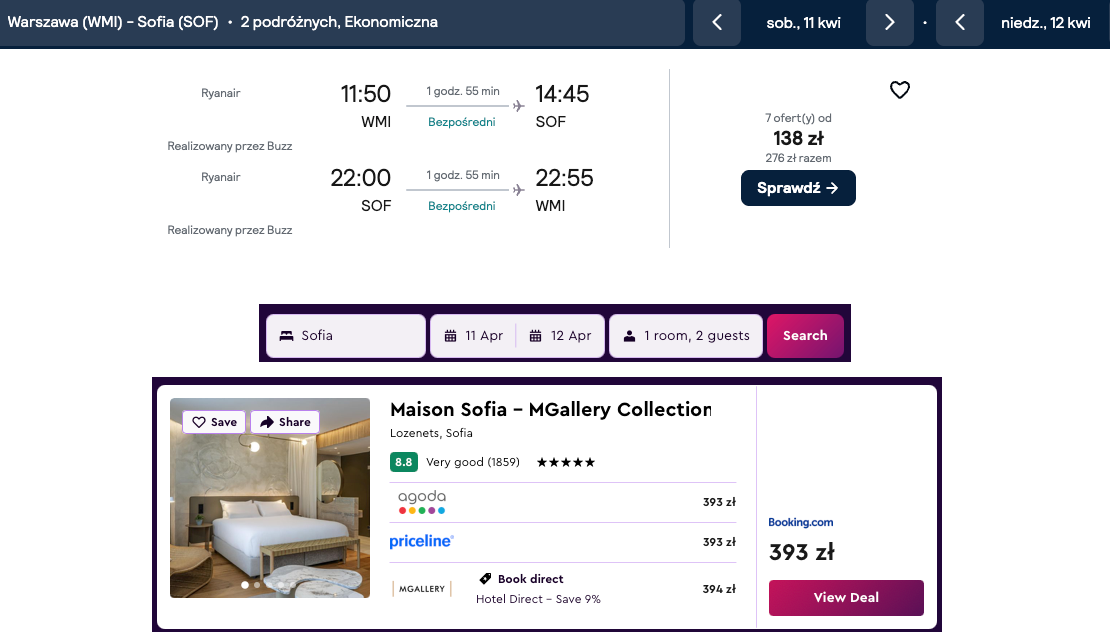Open the 11 Apr check-in date picker
This screenshot has width=1110, height=632.
474,336
